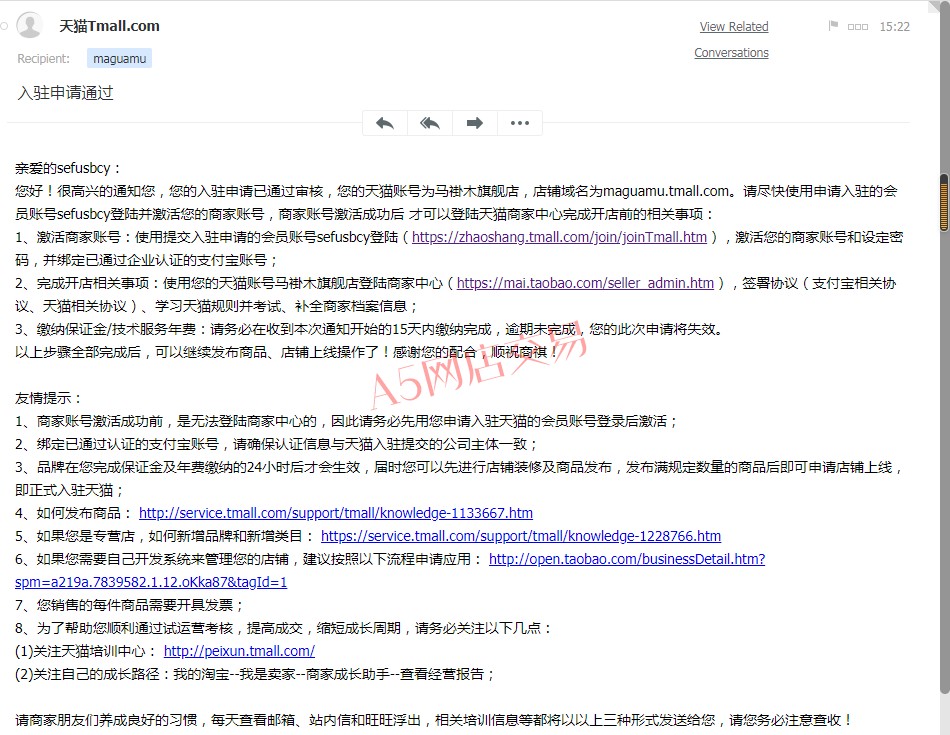This screenshot has width=950, height=735.
Task: Click the 友情提示 heading
Action: click(x=48, y=398)
